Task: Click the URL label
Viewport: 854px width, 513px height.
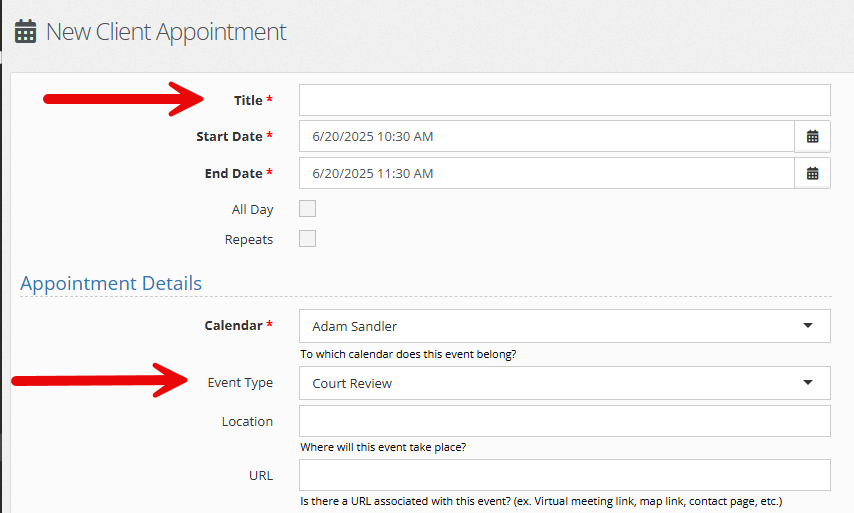Action: (261, 475)
